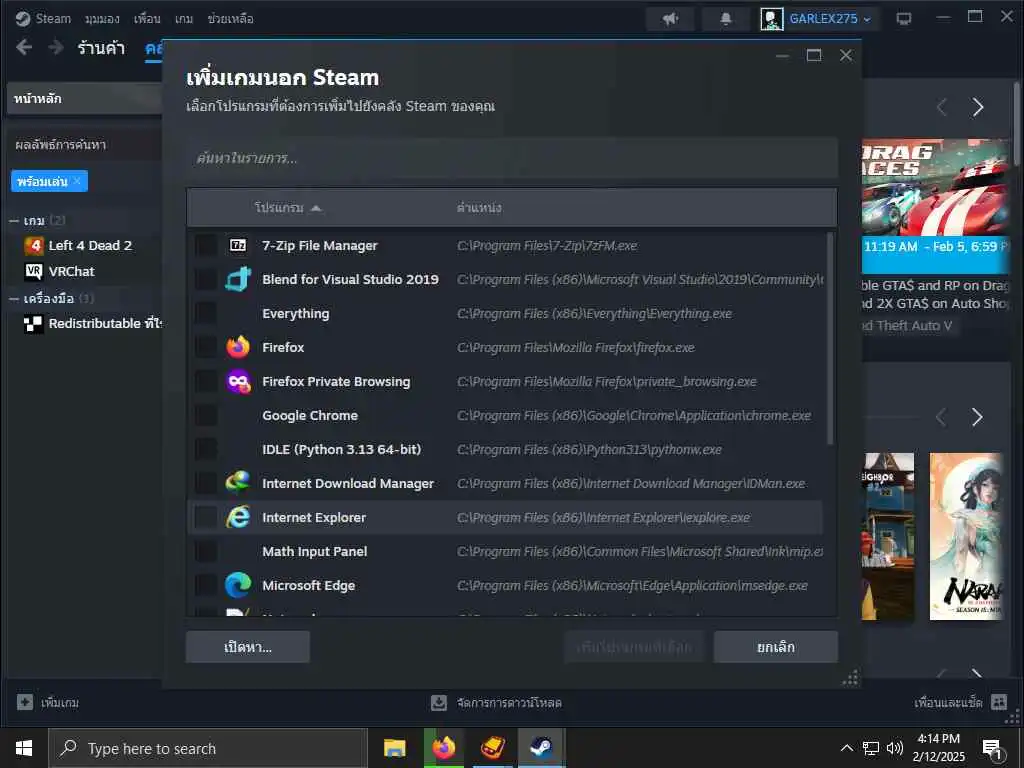Viewport: 1024px width, 768px height.
Task: Open the Action Center notification icon
Action: pos(992,749)
